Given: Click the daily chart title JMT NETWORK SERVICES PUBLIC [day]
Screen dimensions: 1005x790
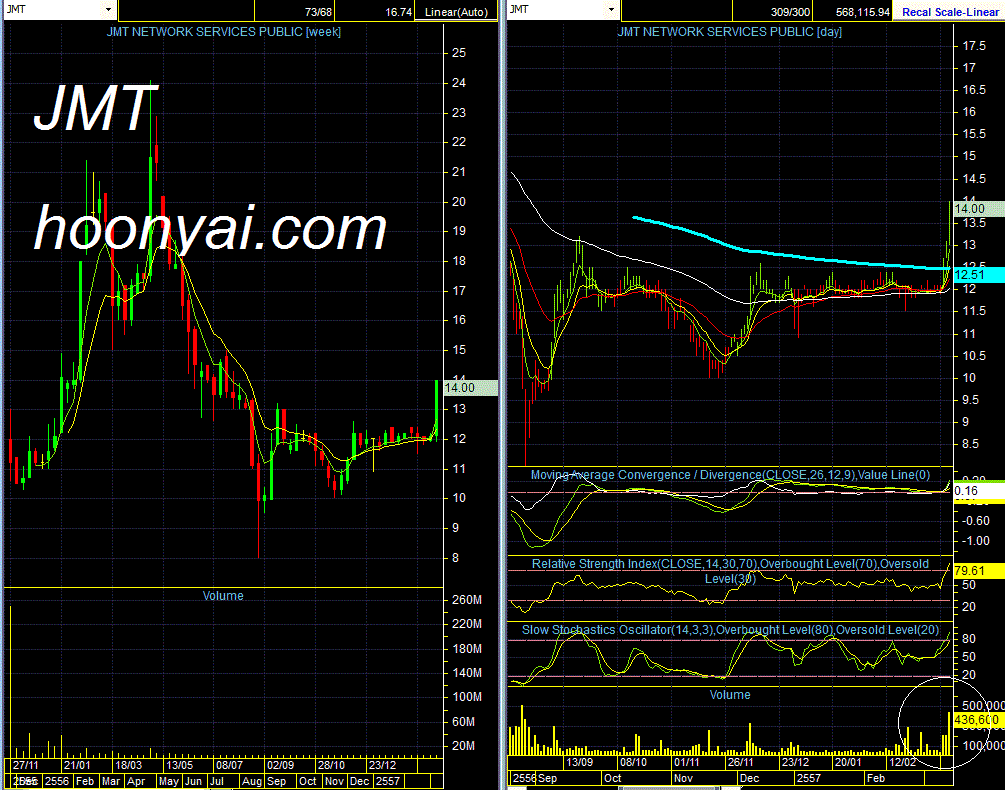Looking at the screenshot, I should coord(729,31).
